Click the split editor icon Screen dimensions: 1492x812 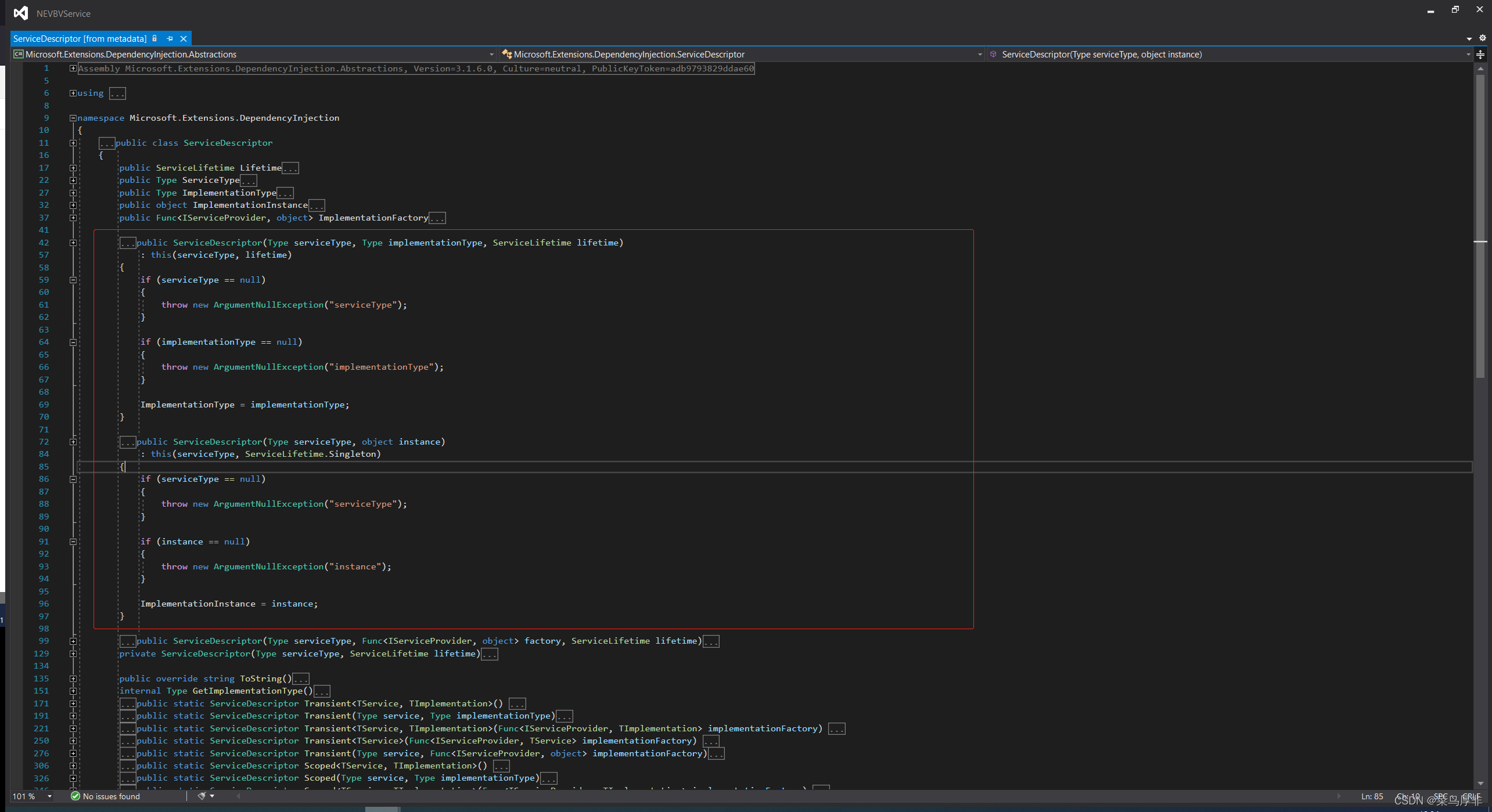click(x=1480, y=56)
